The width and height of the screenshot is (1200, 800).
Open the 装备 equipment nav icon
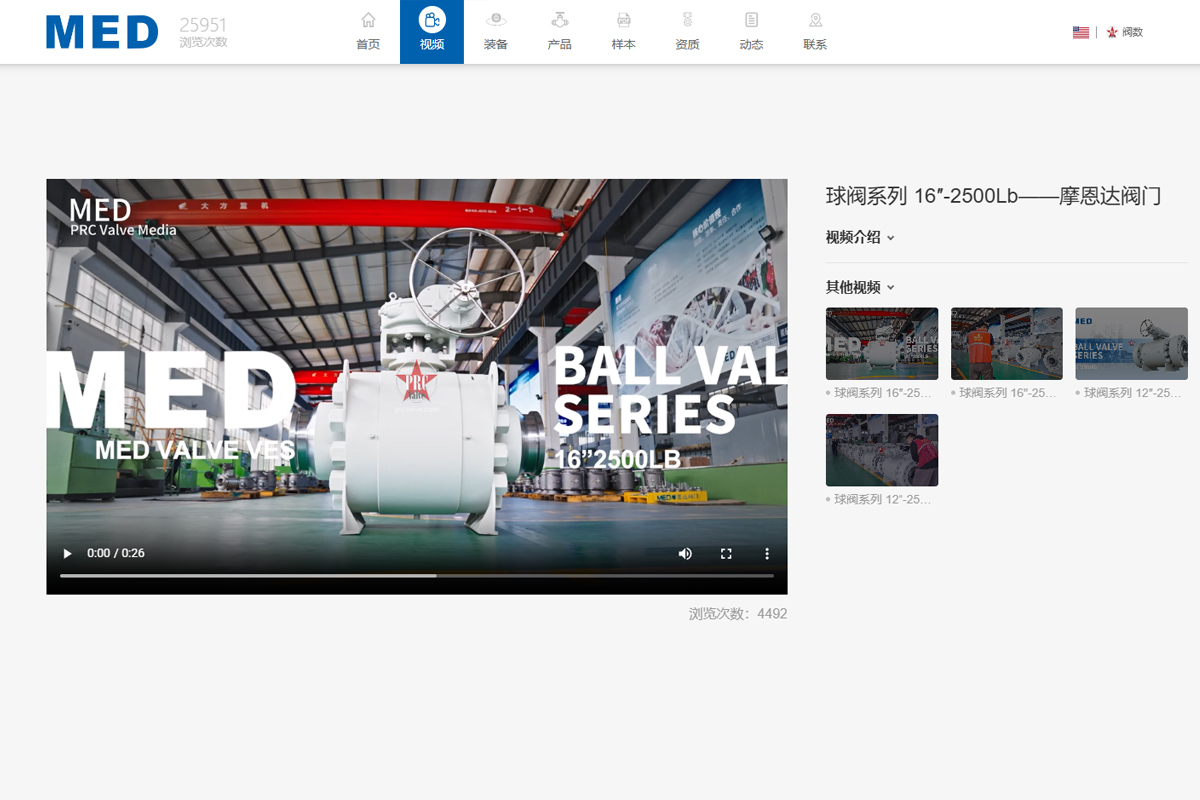click(496, 21)
